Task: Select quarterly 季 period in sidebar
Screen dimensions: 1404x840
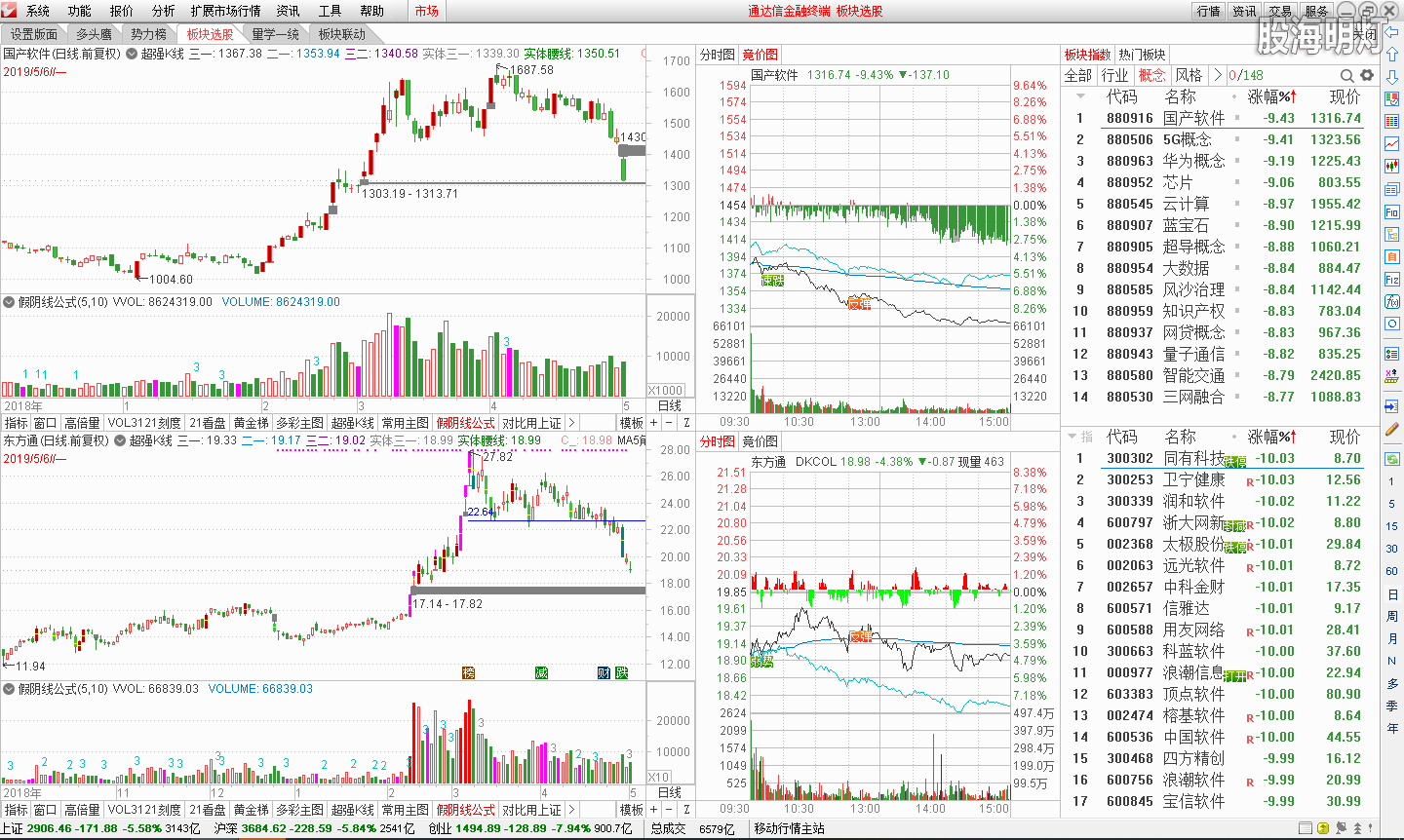Action: 1391,706
